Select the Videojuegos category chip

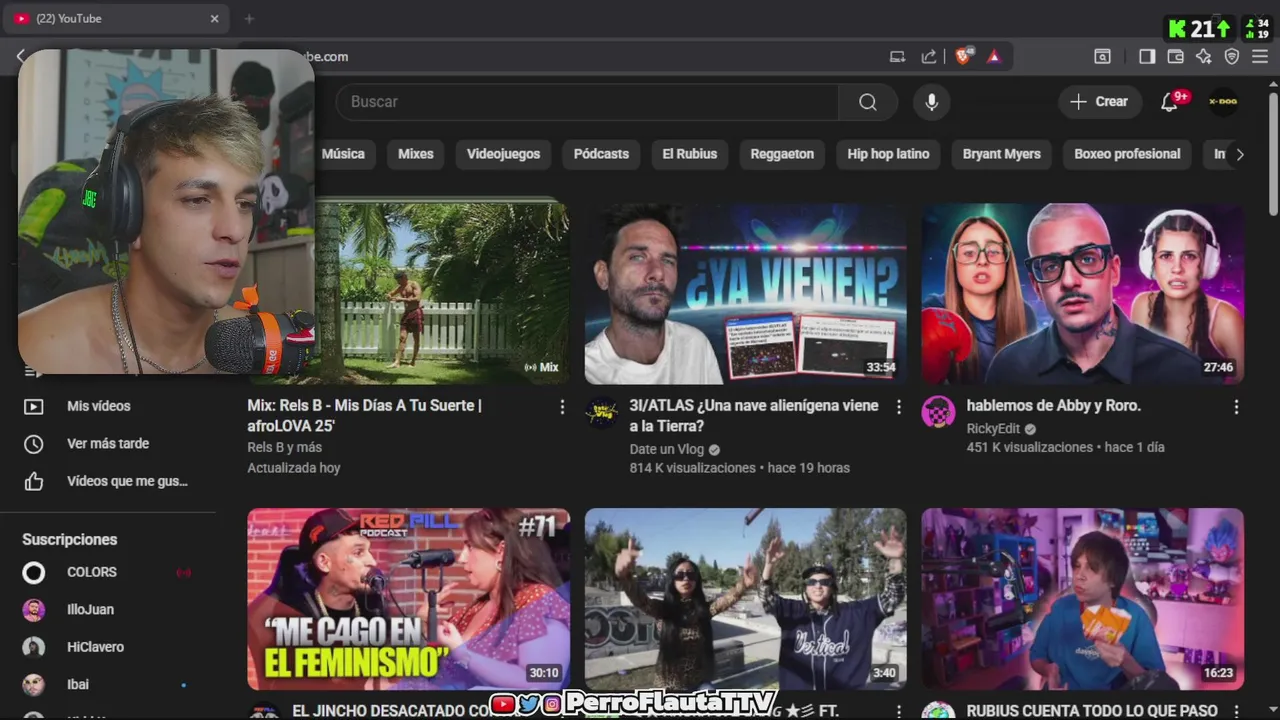coord(503,154)
